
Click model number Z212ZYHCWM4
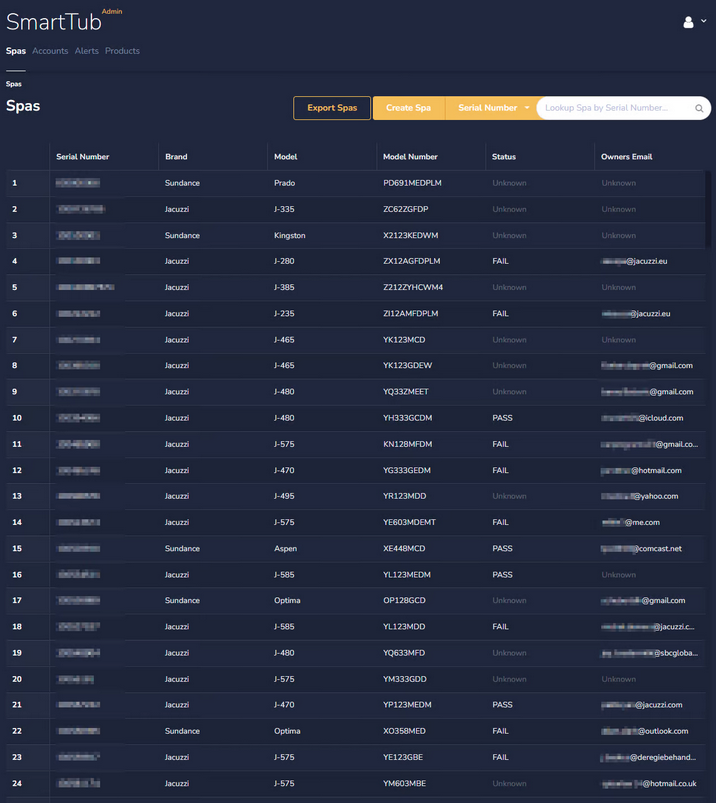coord(413,287)
